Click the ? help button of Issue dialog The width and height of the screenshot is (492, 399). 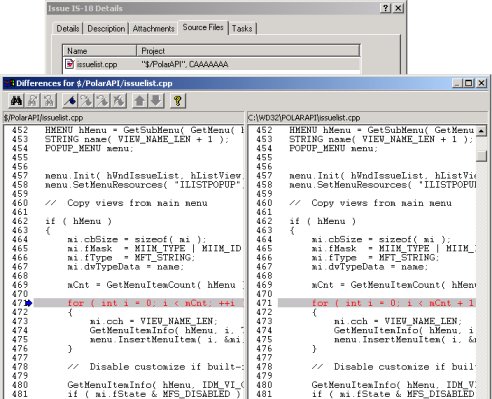point(385,8)
